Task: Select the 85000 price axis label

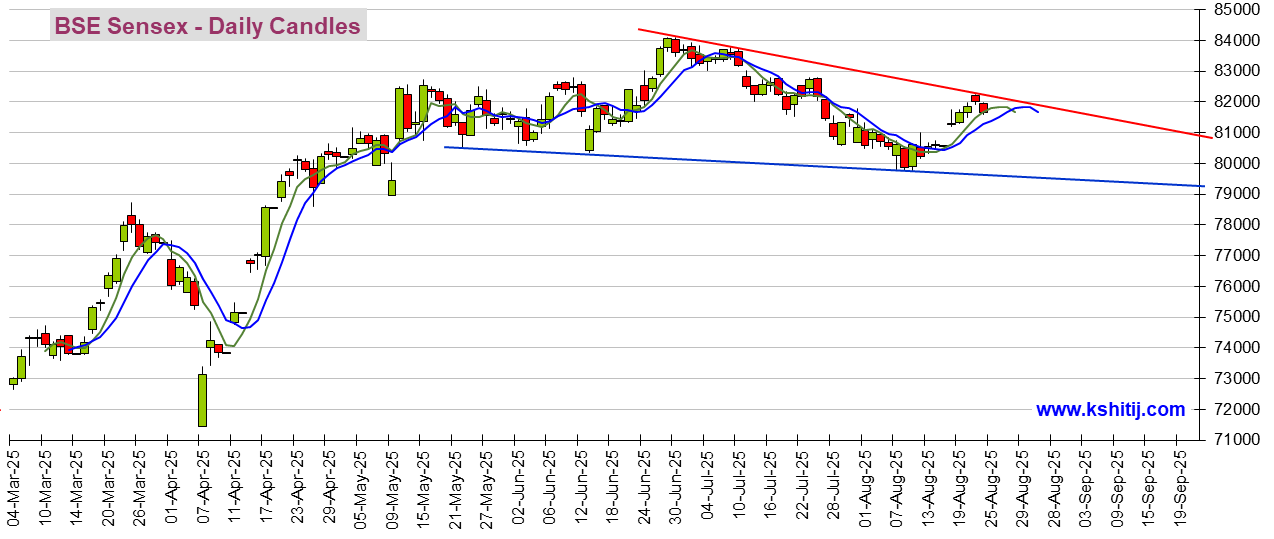Action: pyautogui.click(x=1235, y=10)
